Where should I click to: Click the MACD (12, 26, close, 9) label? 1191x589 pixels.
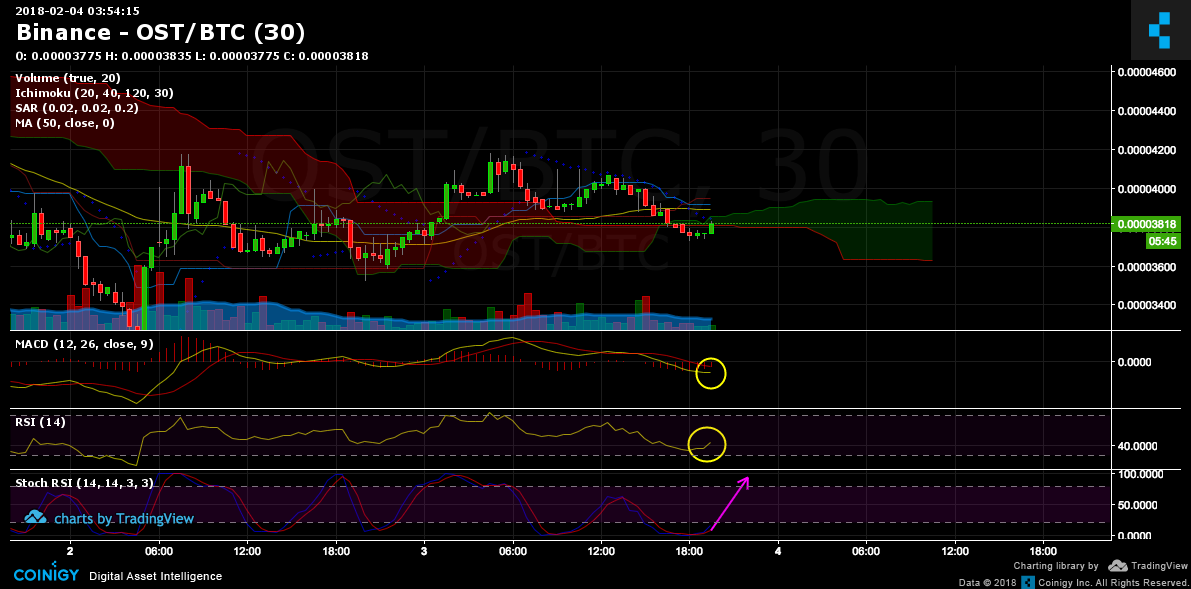pos(84,344)
